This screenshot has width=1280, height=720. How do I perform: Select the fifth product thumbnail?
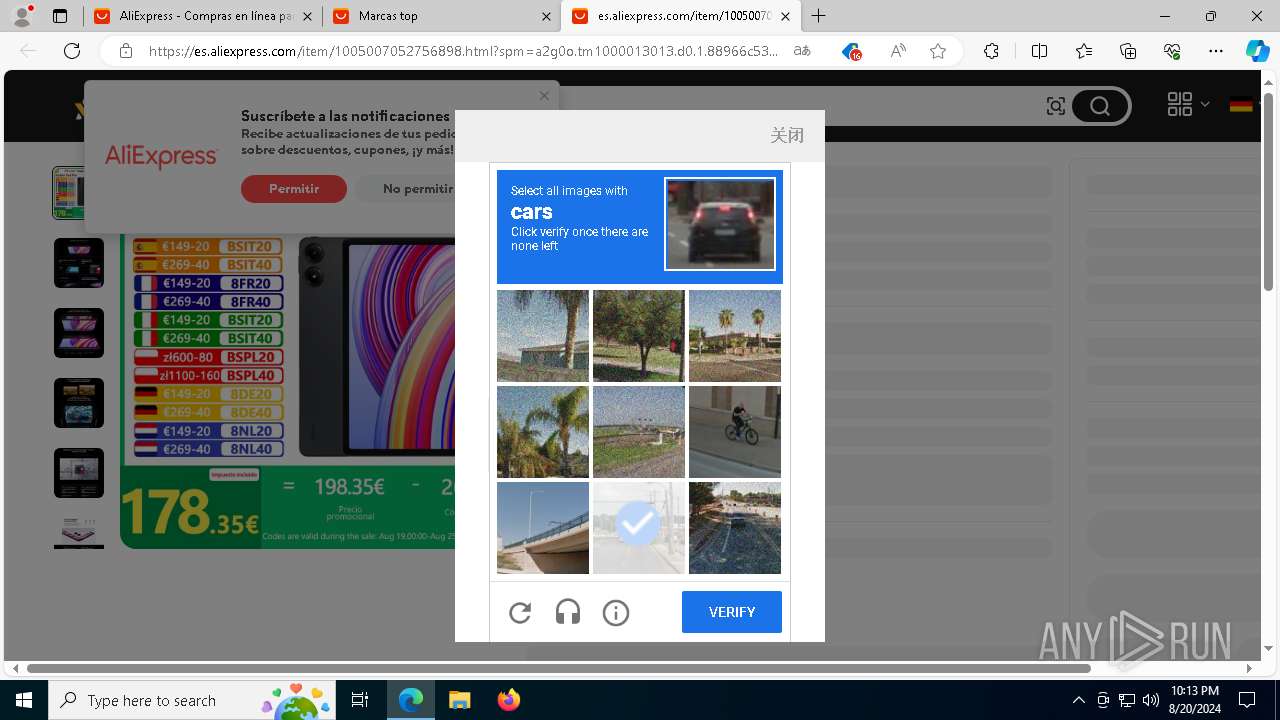pos(79,473)
